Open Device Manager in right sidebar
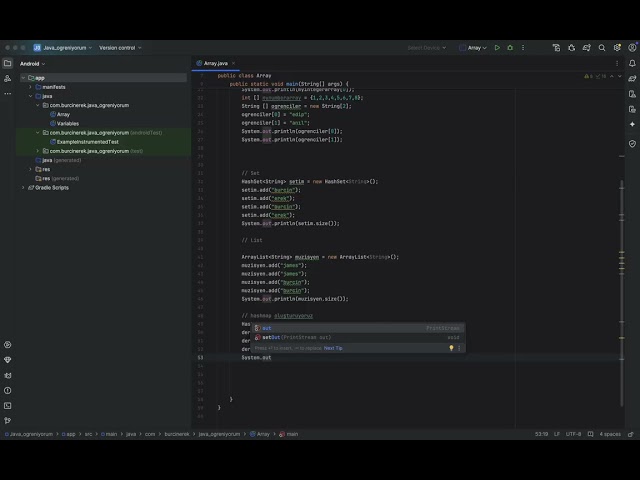640x480 pixels. 632,94
